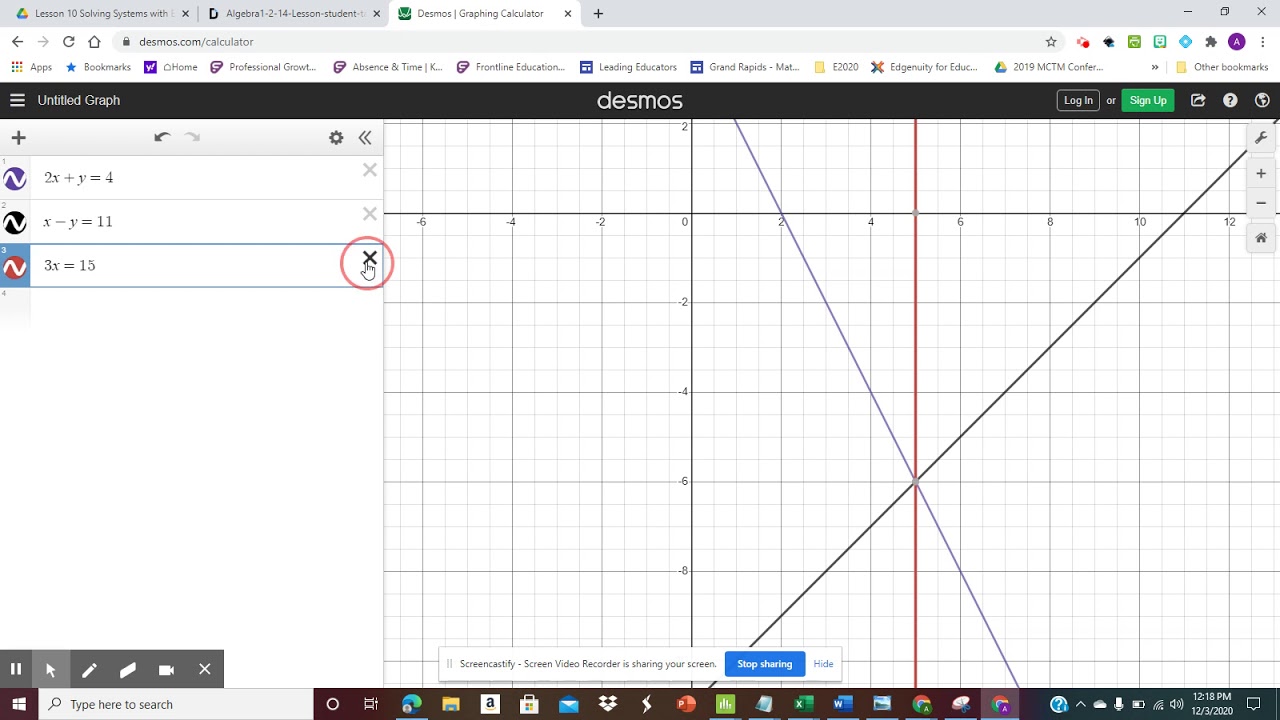
Task: Select the Desmos Graphing Calculator tab
Action: [484, 14]
